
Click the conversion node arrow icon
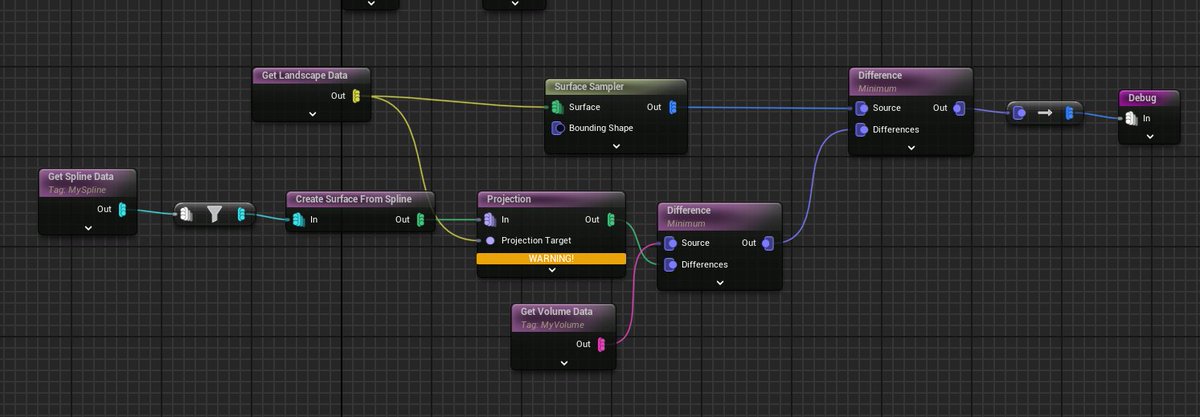tap(1045, 114)
